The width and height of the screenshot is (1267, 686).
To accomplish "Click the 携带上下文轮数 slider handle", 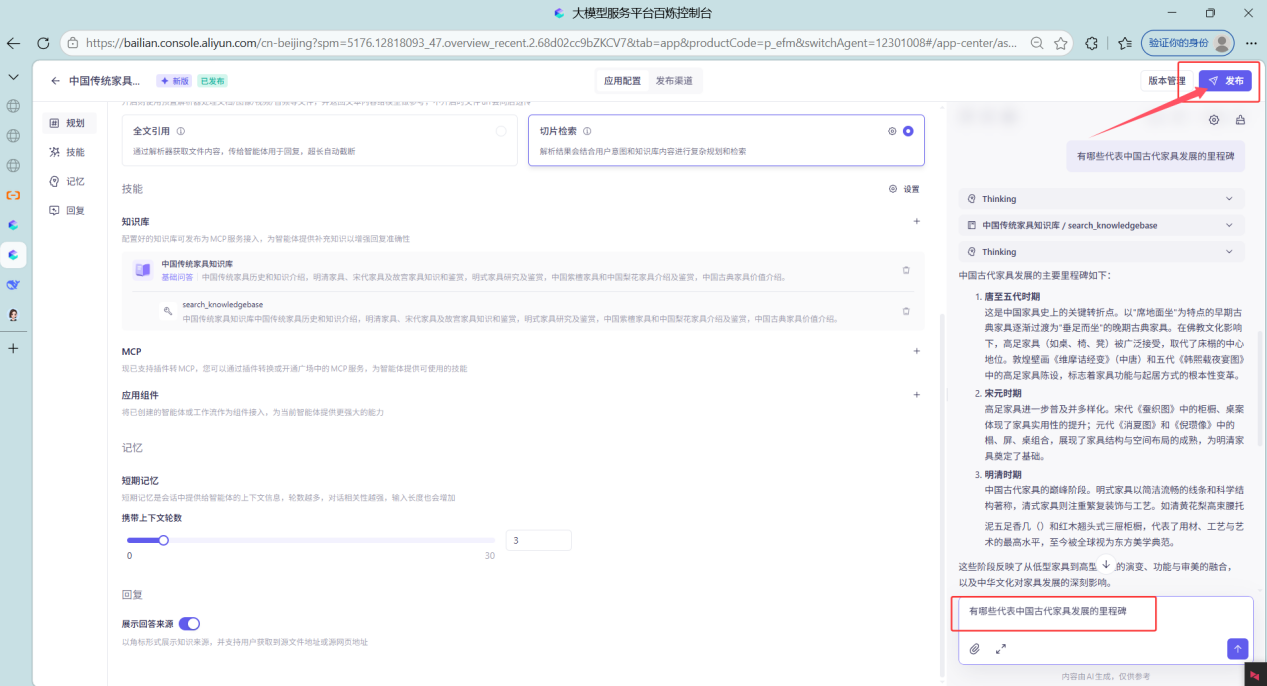I will 163,540.
